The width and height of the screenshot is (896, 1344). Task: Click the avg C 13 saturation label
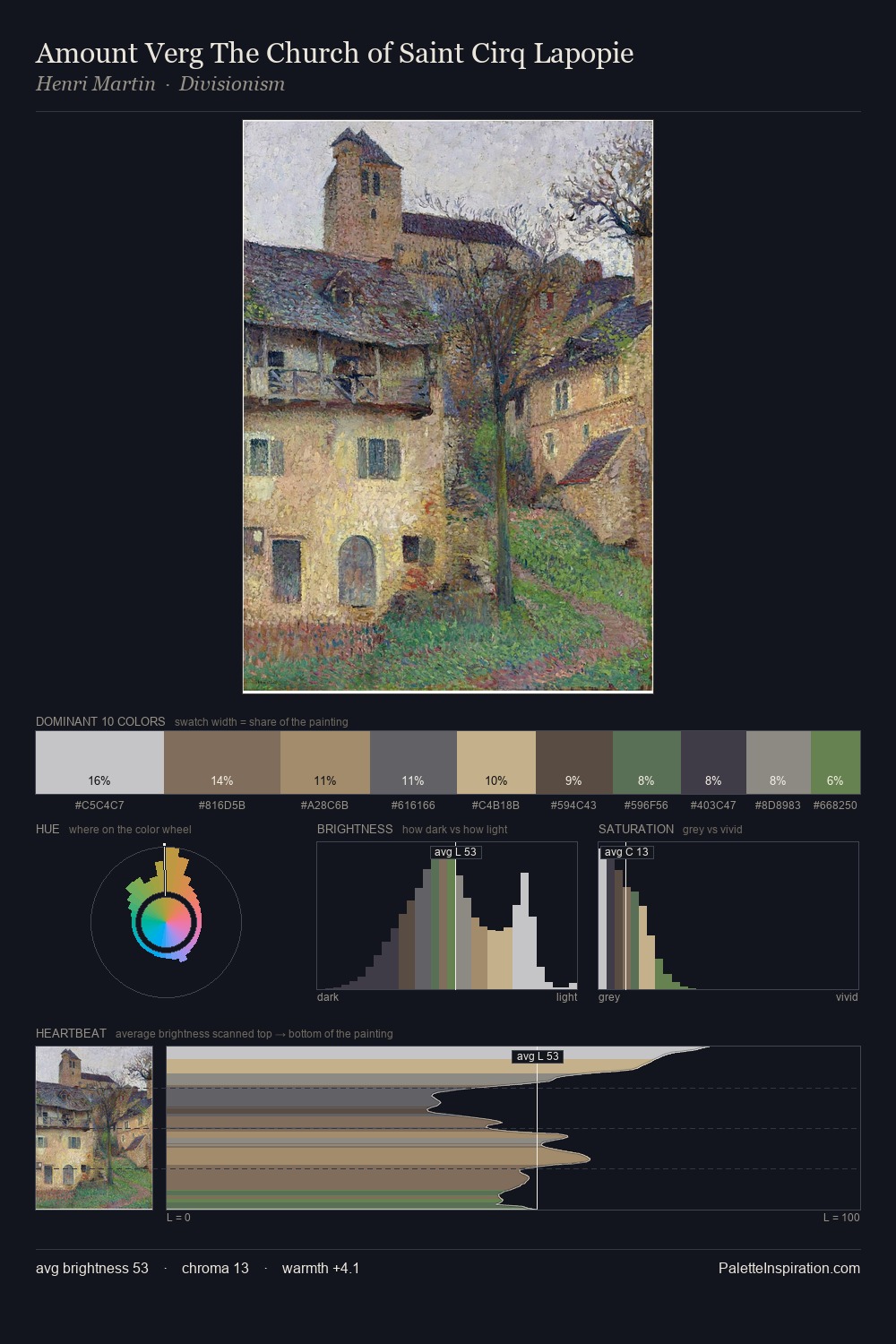click(x=626, y=852)
